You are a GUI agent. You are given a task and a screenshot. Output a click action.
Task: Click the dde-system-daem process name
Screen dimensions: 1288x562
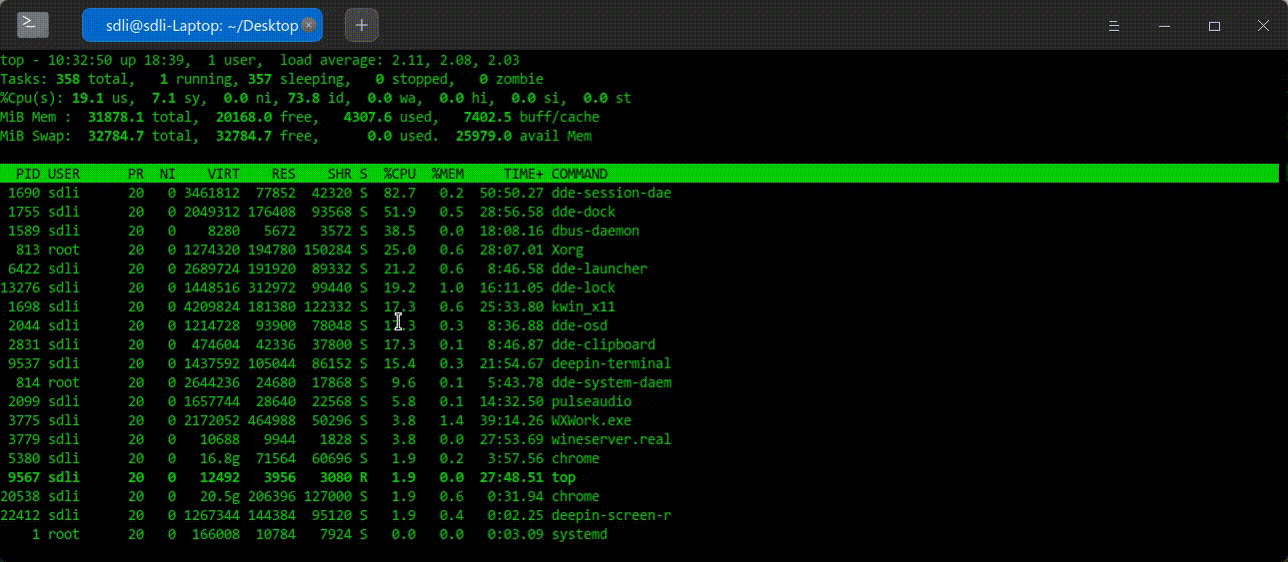pyautogui.click(x=612, y=383)
